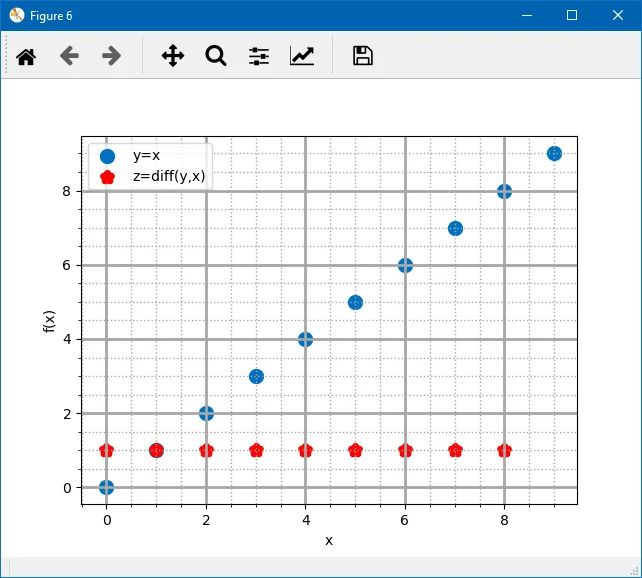Go back to previous view arrow
This screenshot has height=578, width=642.
point(69,56)
